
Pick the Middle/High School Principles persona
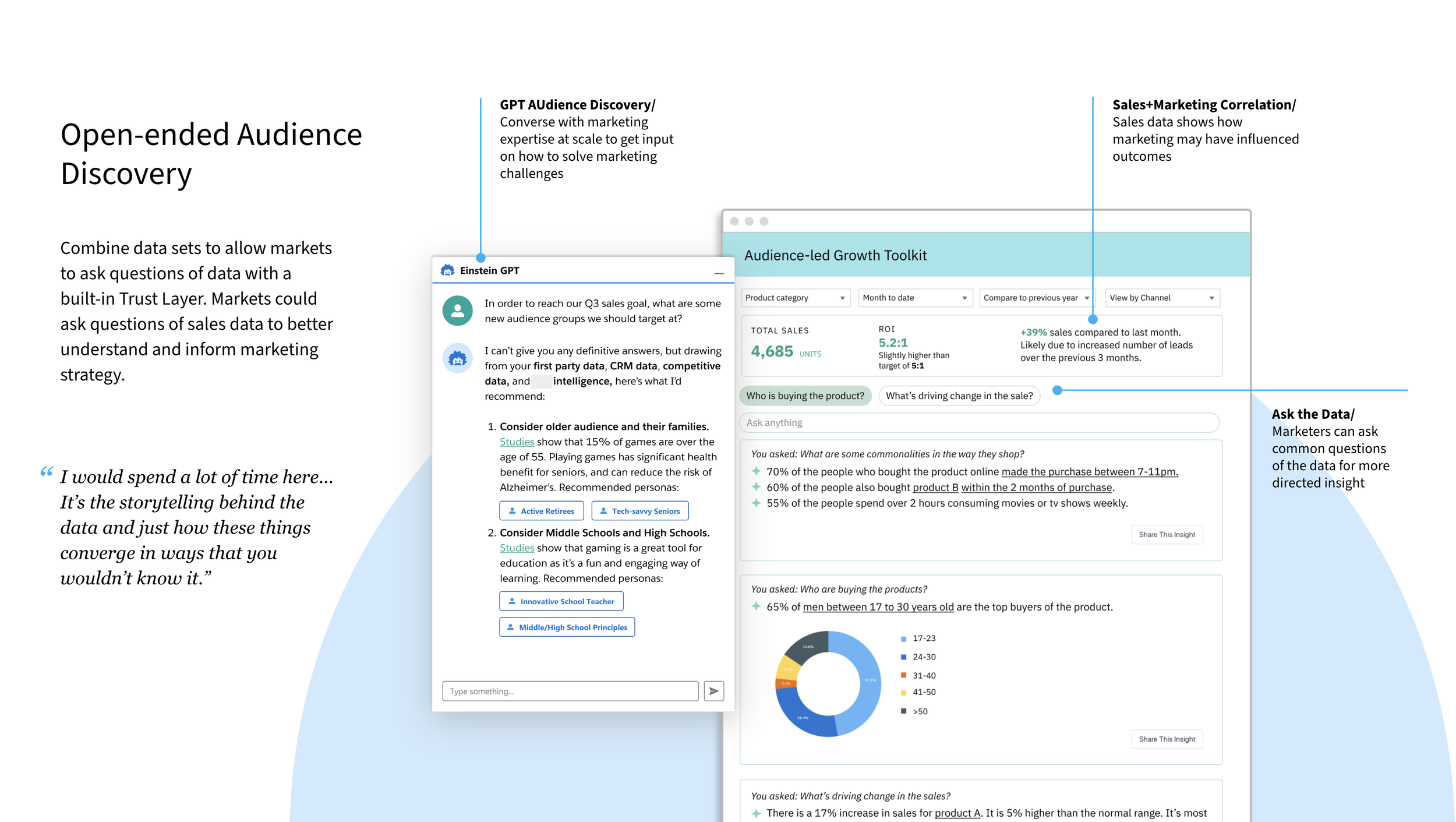[x=567, y=627]
